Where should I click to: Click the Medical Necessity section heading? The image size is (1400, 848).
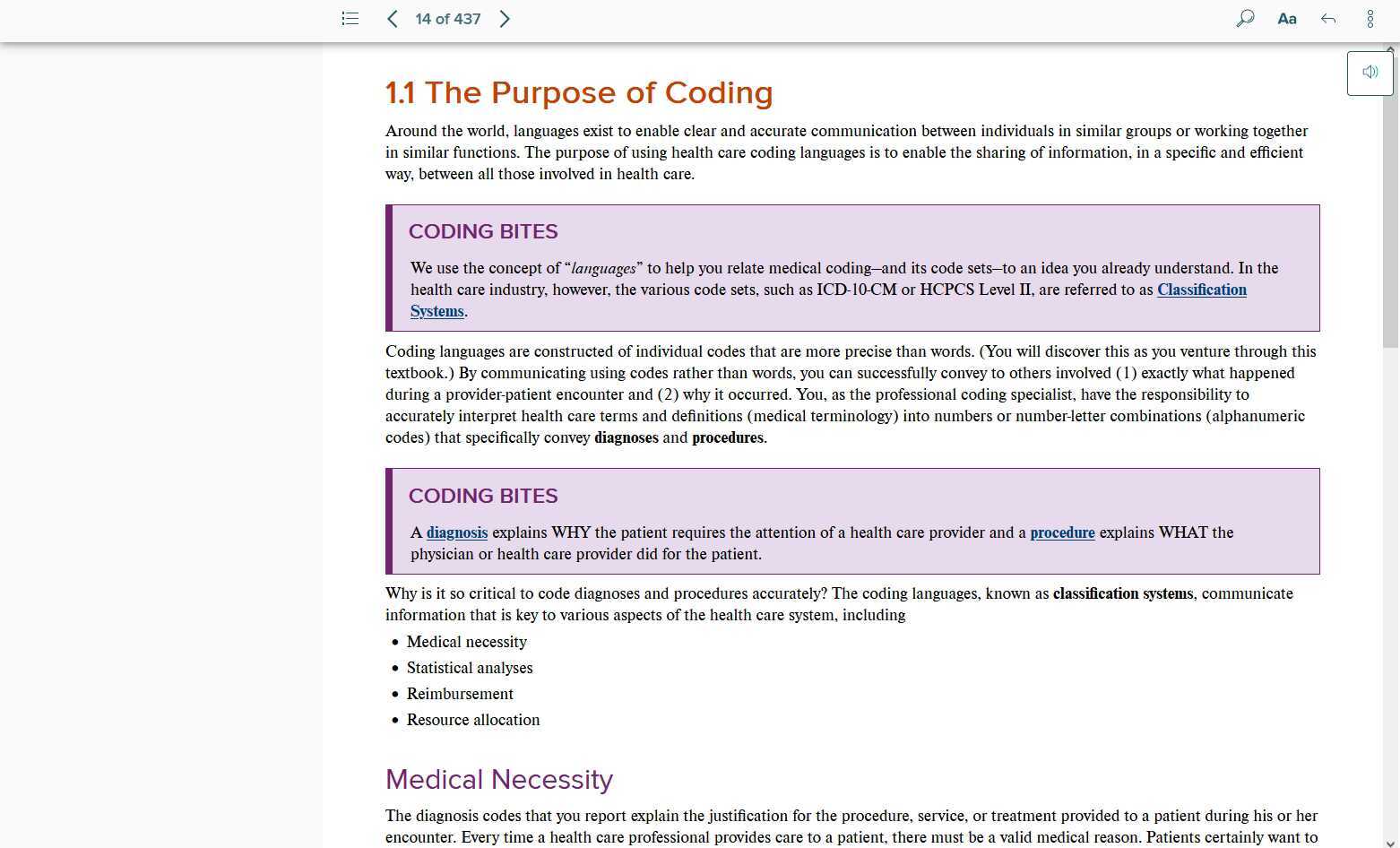coord(498,780)
